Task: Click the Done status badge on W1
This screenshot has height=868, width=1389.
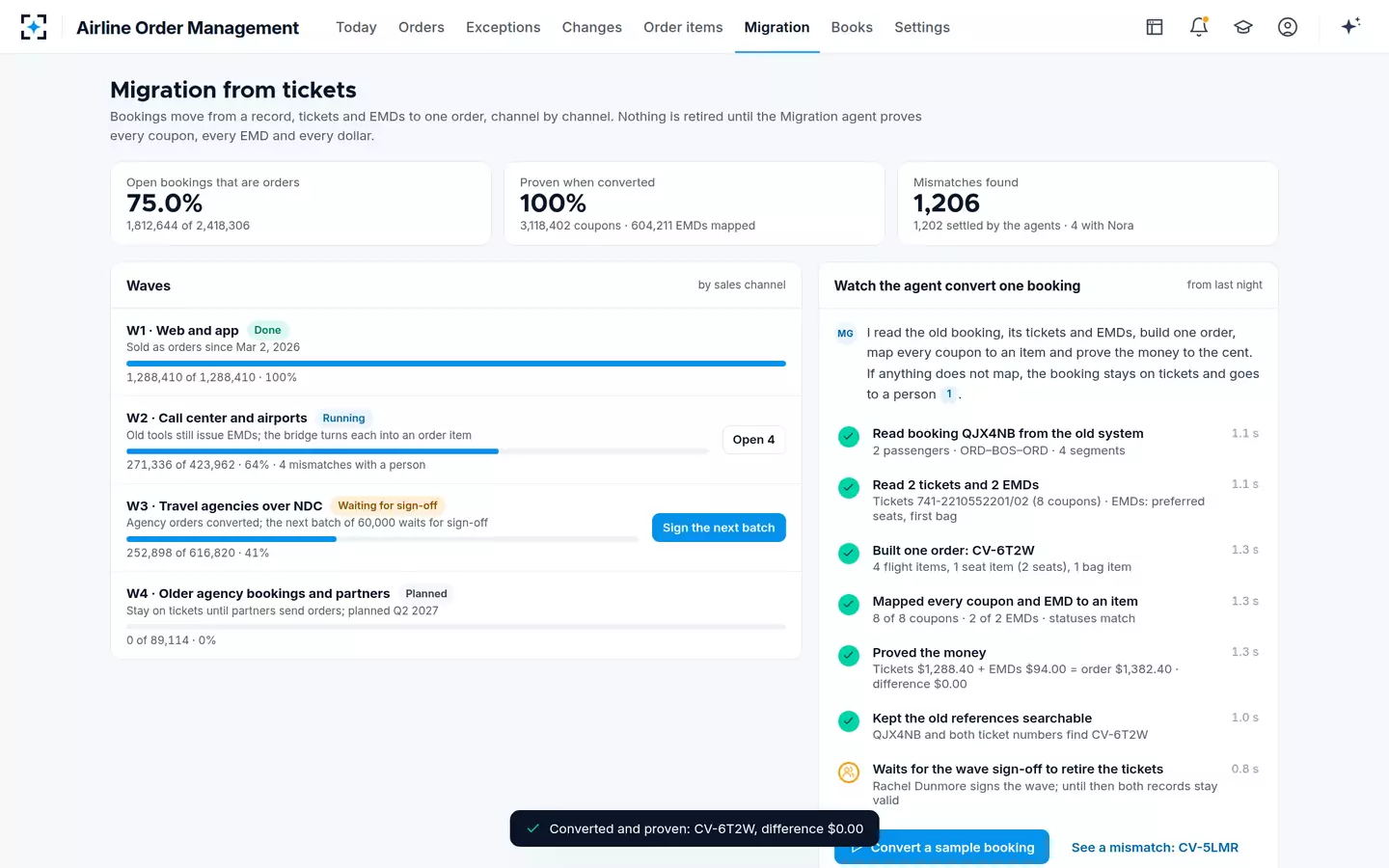Action: (267, 330)
